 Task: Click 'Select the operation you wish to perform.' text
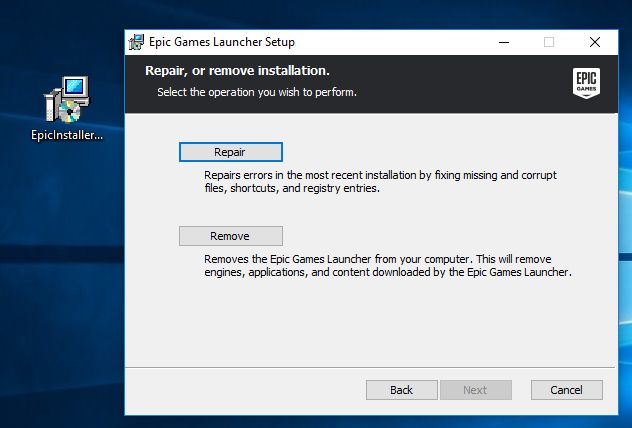(x=257, y=92)
